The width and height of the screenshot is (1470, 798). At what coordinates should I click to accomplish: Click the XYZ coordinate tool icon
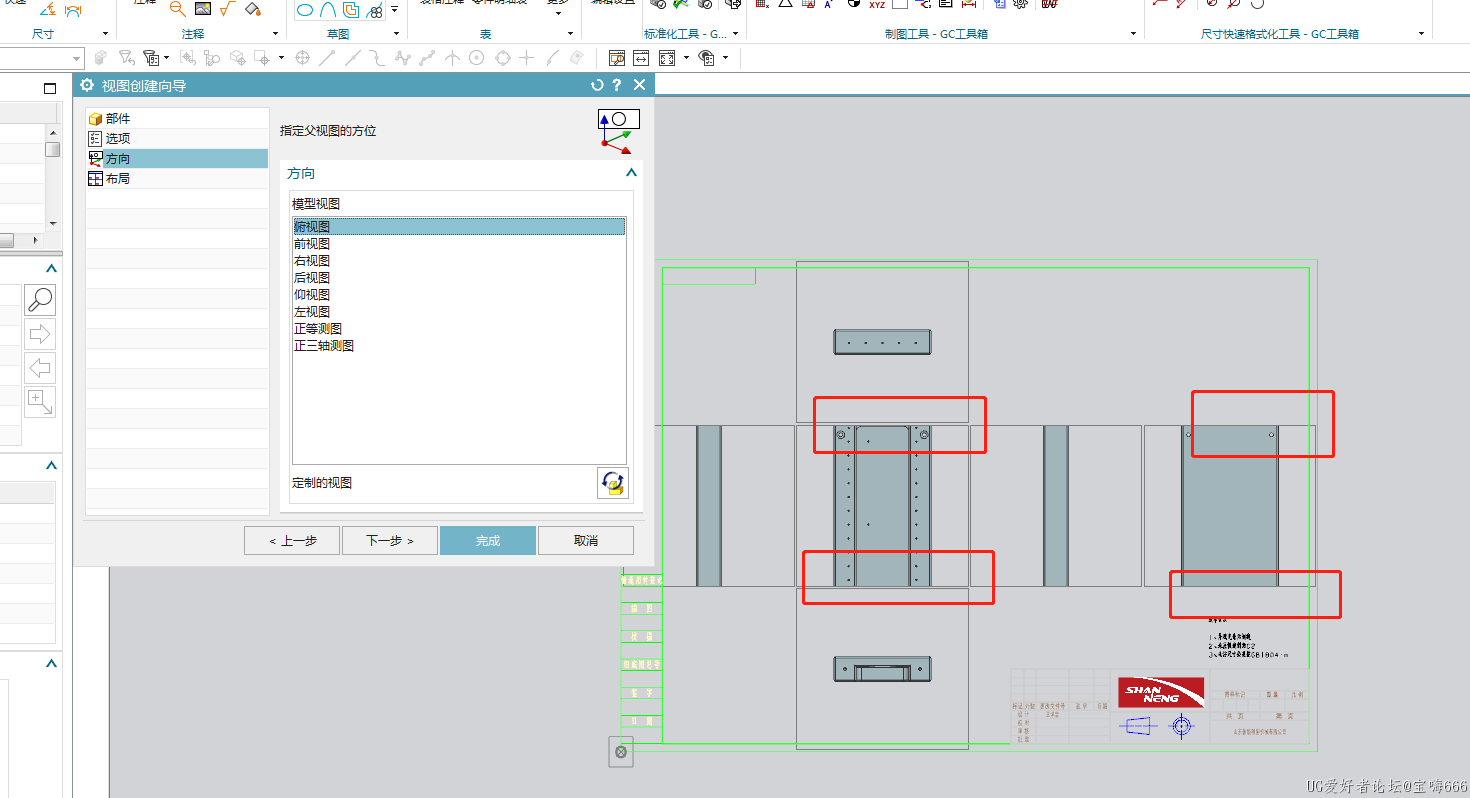click(x=876, y=5)
